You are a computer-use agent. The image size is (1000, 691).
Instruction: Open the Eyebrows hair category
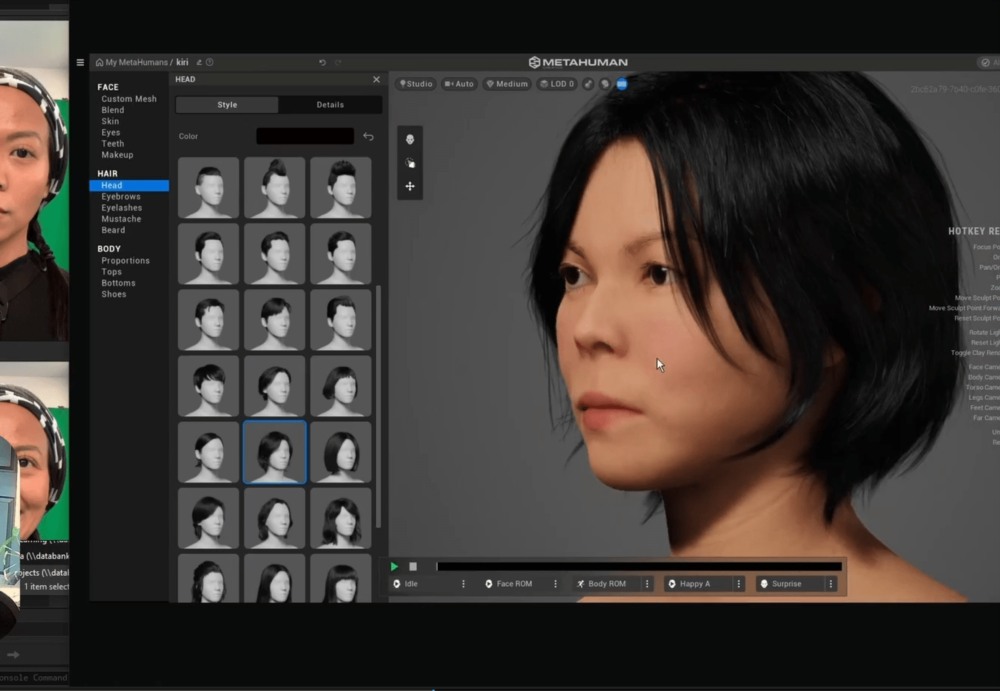pos(121,197)
